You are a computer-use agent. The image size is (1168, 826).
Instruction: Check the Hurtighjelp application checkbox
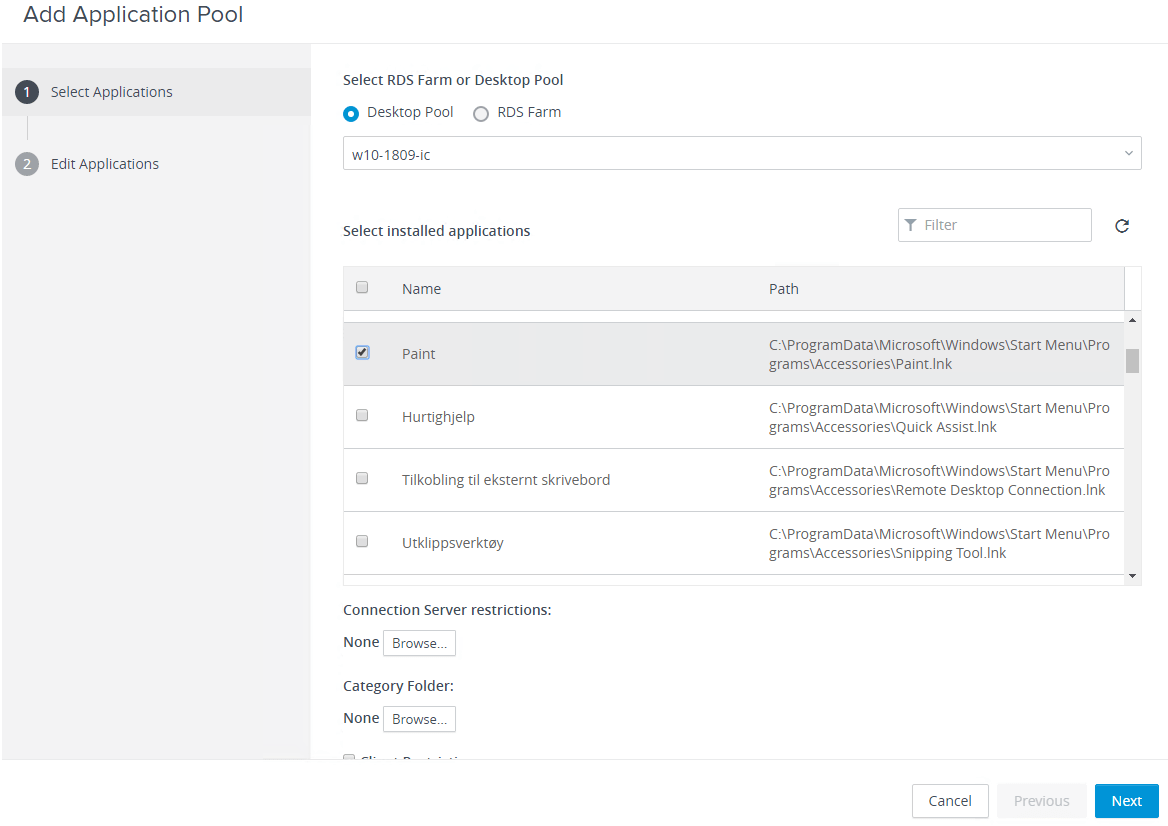362,415
